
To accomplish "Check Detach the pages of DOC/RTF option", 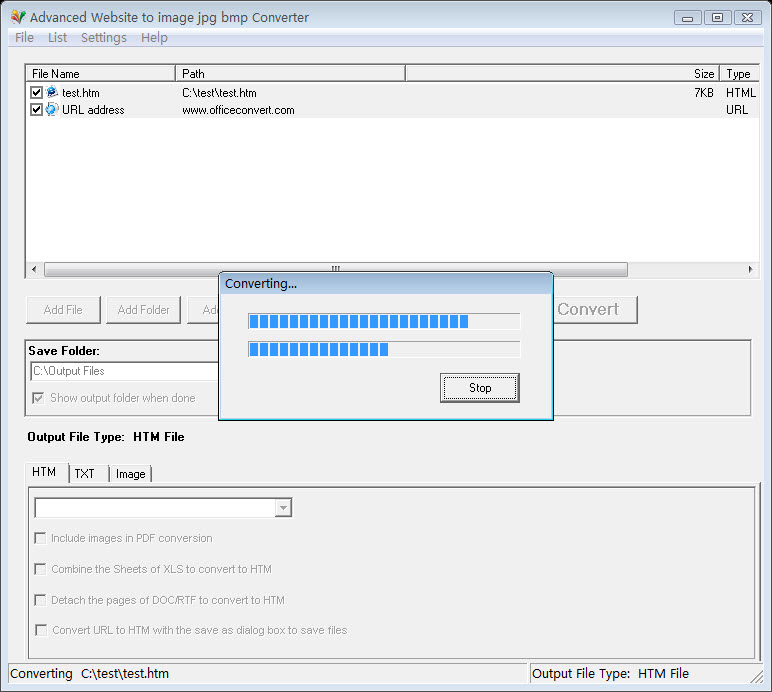I will (x=40, y=600).
